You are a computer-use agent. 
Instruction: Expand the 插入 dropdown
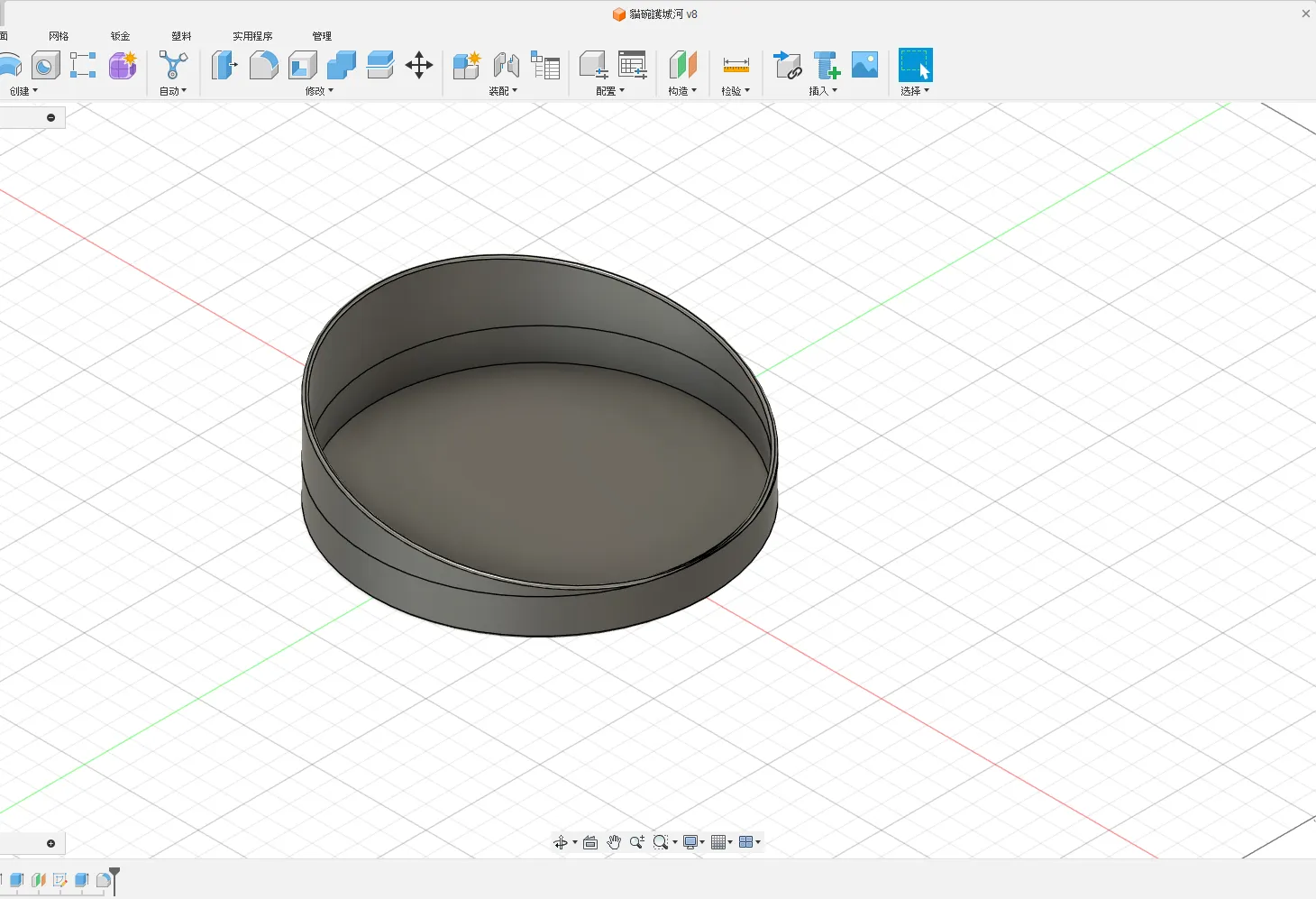pos(823,91)
